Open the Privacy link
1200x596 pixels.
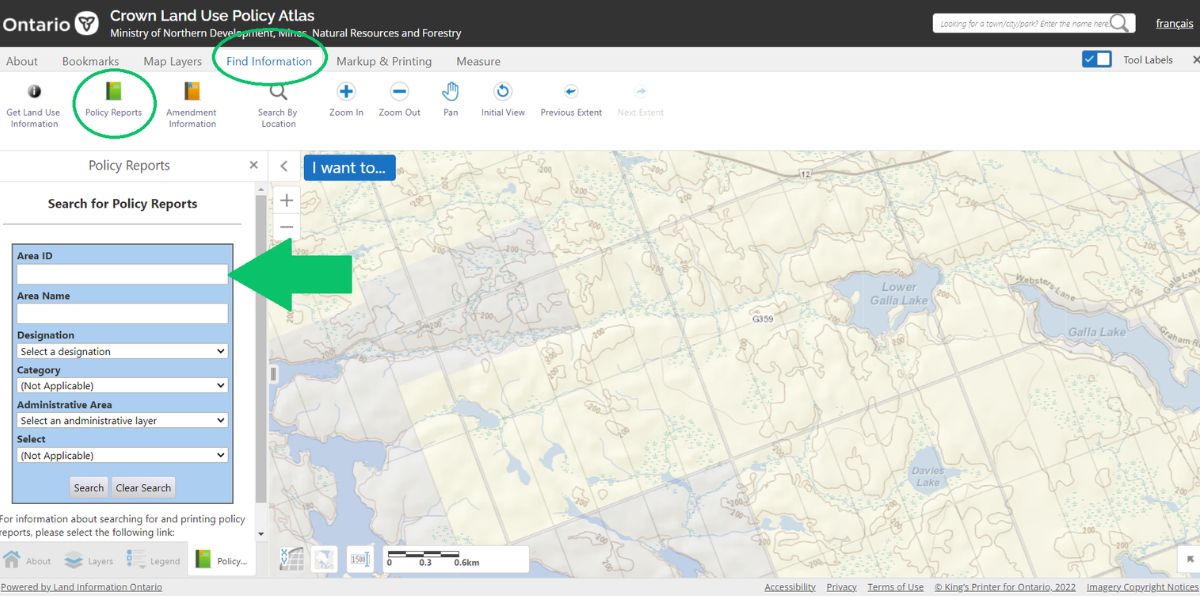(x=841, y=587)
